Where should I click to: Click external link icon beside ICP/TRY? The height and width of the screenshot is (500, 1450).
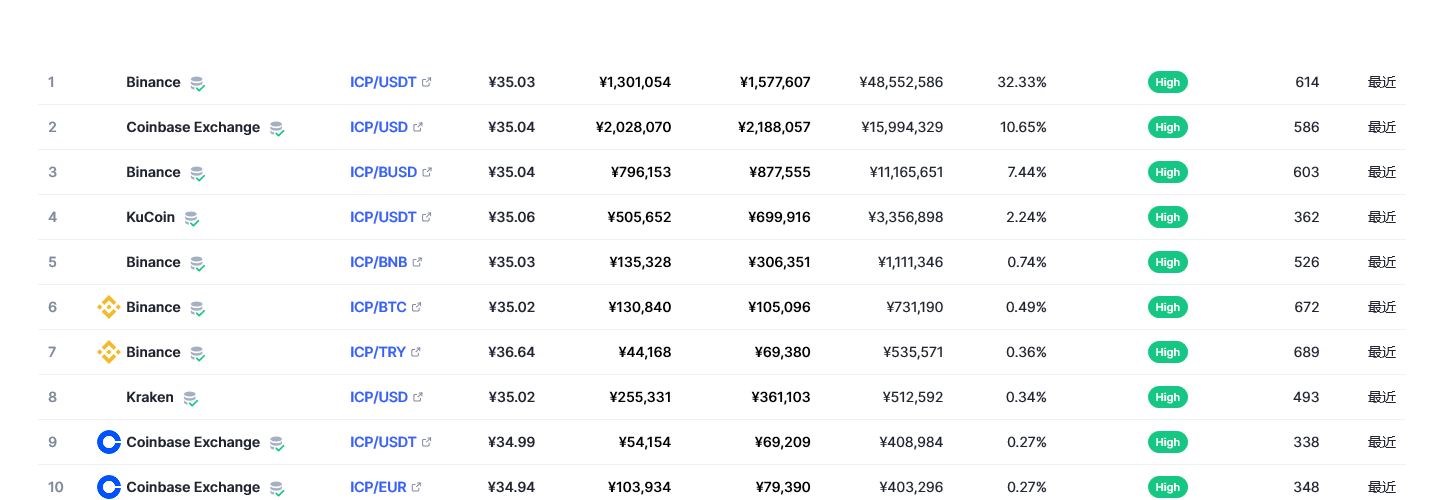point(416,352)
